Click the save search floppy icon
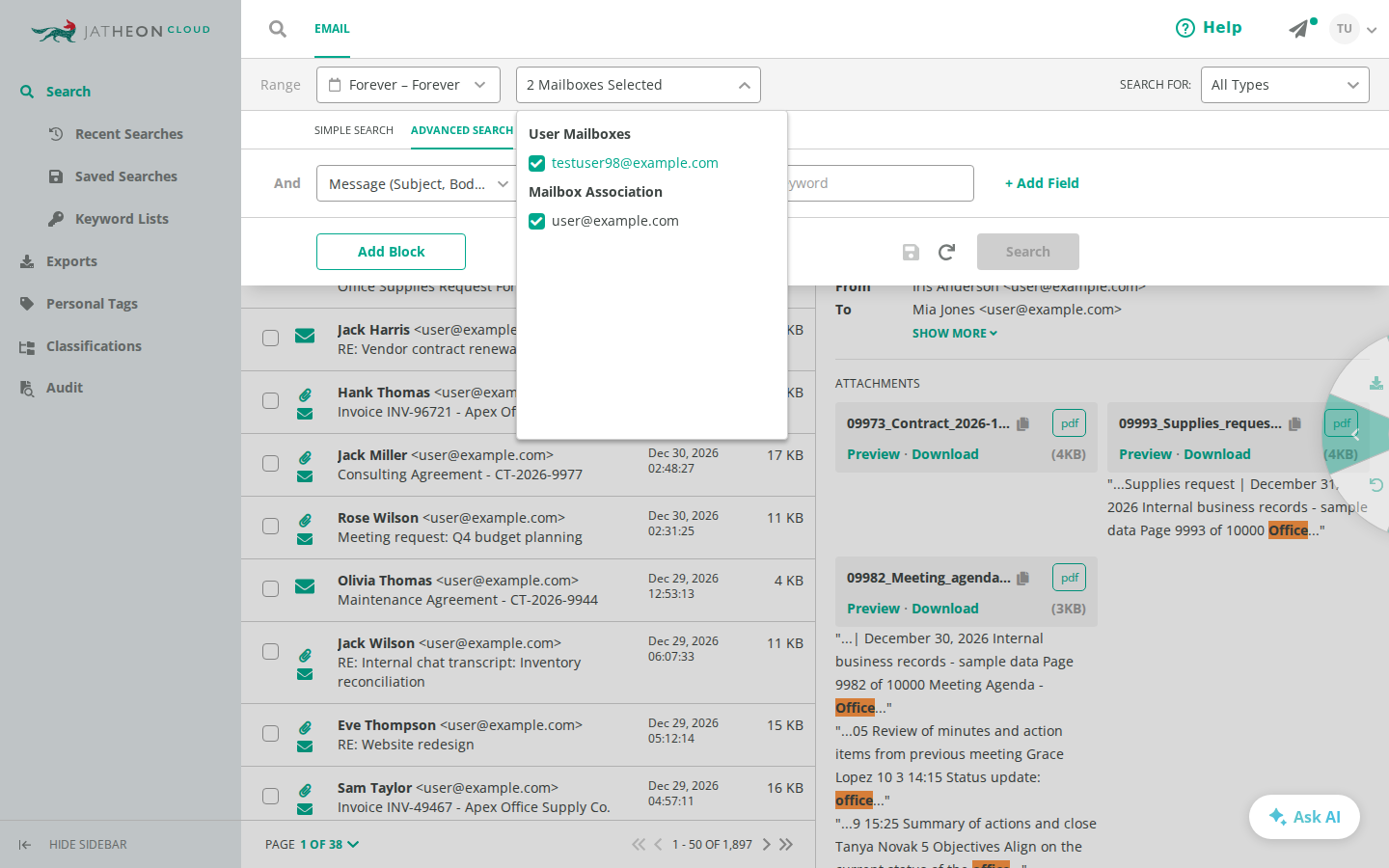 click(x=911, y=252)
